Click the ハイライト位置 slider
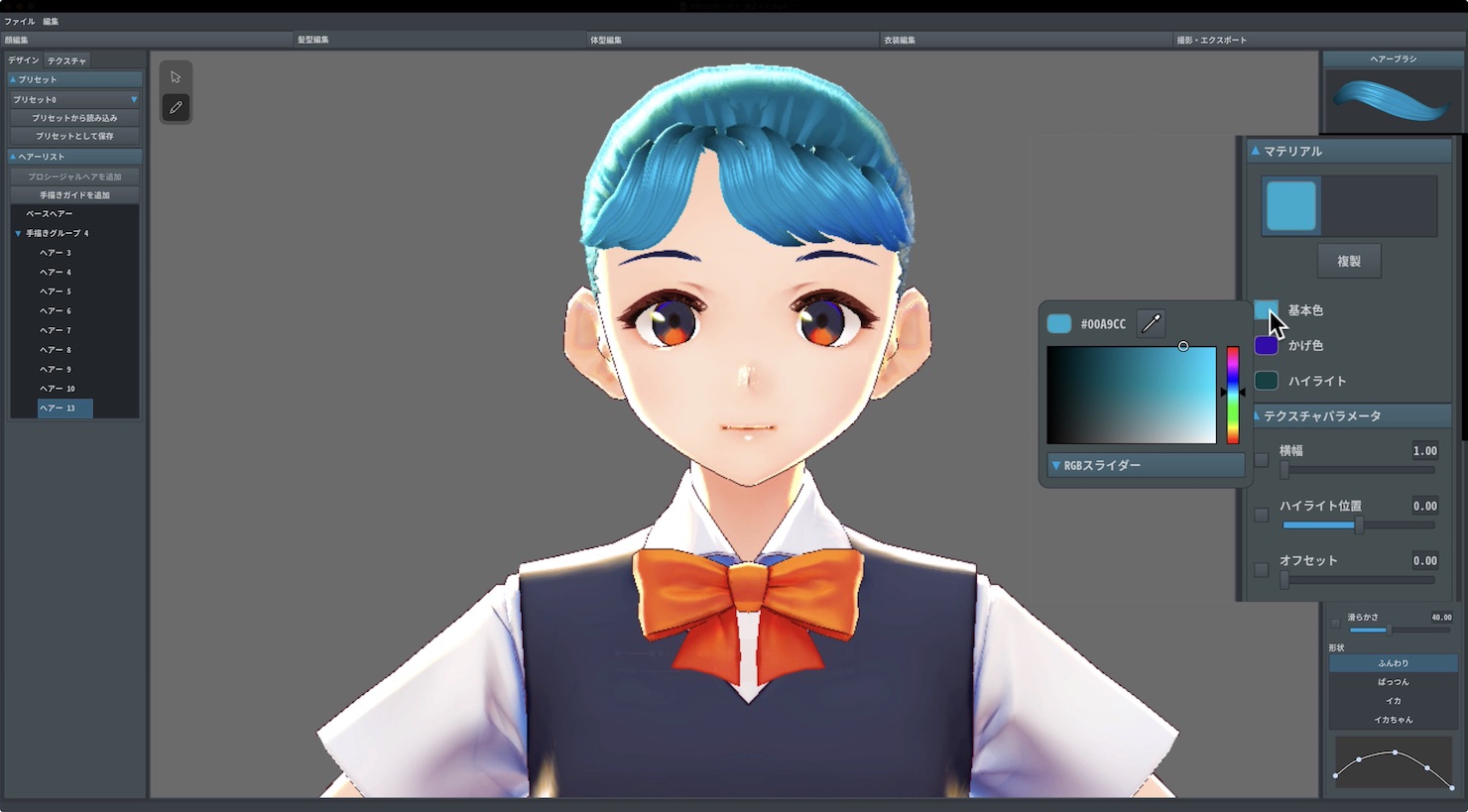Image resolution: width=1468 pixels, height=812 pixels. [1357, 525]
